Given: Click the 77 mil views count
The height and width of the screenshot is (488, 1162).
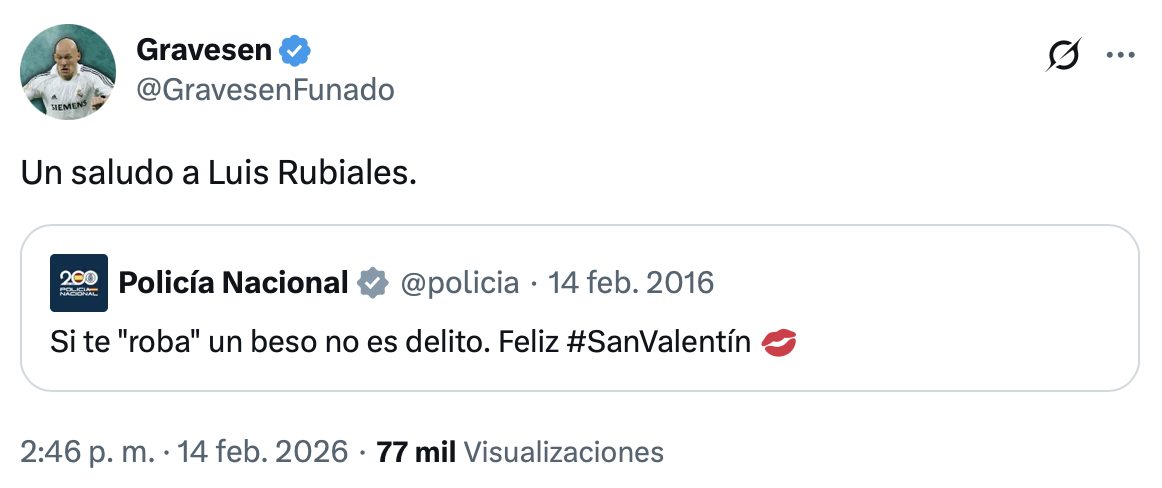Looking at the screenshot, I should [415, 451].
